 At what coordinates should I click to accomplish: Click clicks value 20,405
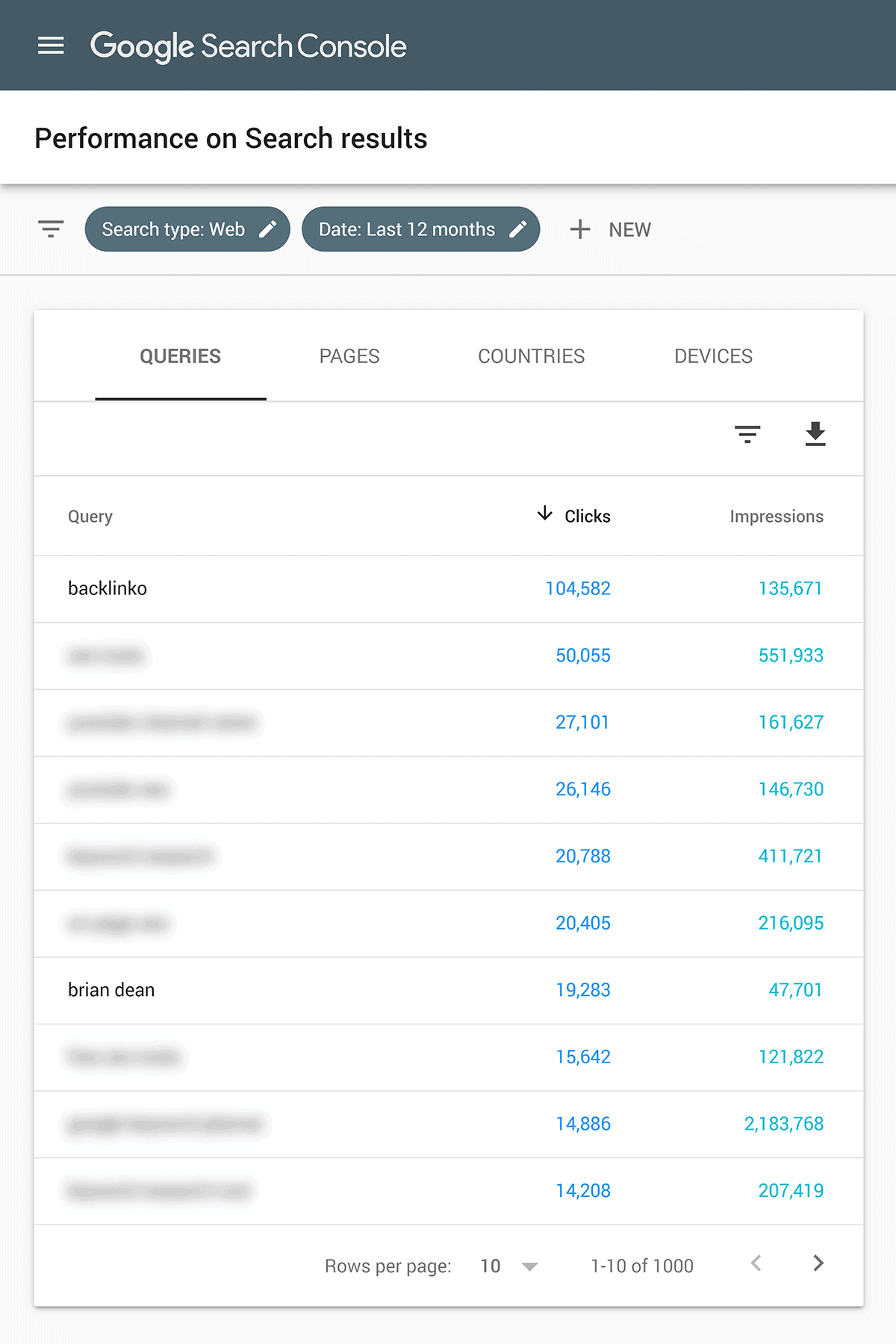[x=583, y=923]
